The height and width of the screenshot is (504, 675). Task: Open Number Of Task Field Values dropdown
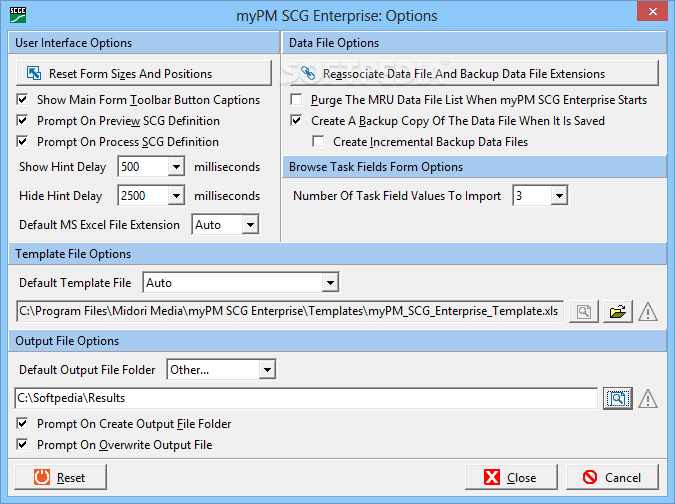(x=559, y=196)
